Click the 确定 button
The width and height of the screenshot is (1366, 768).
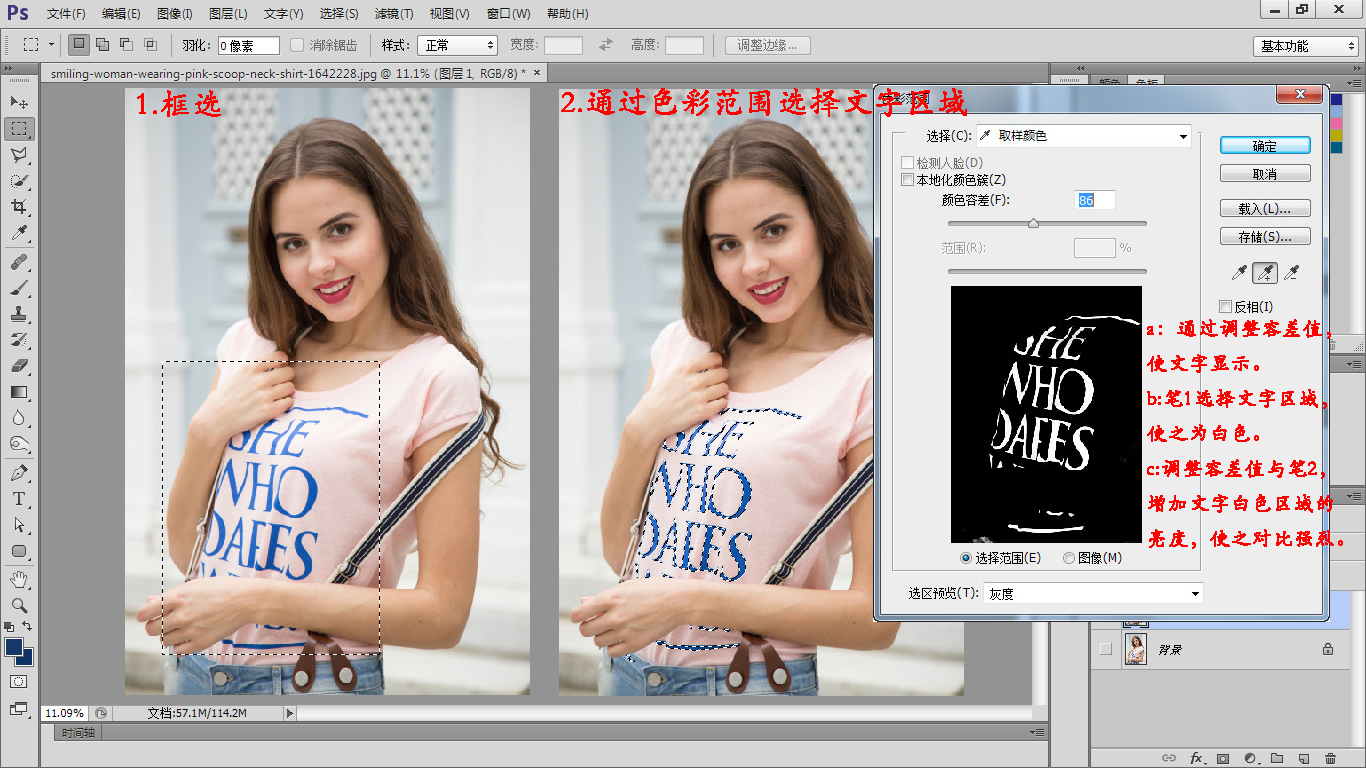point(1265,146)
